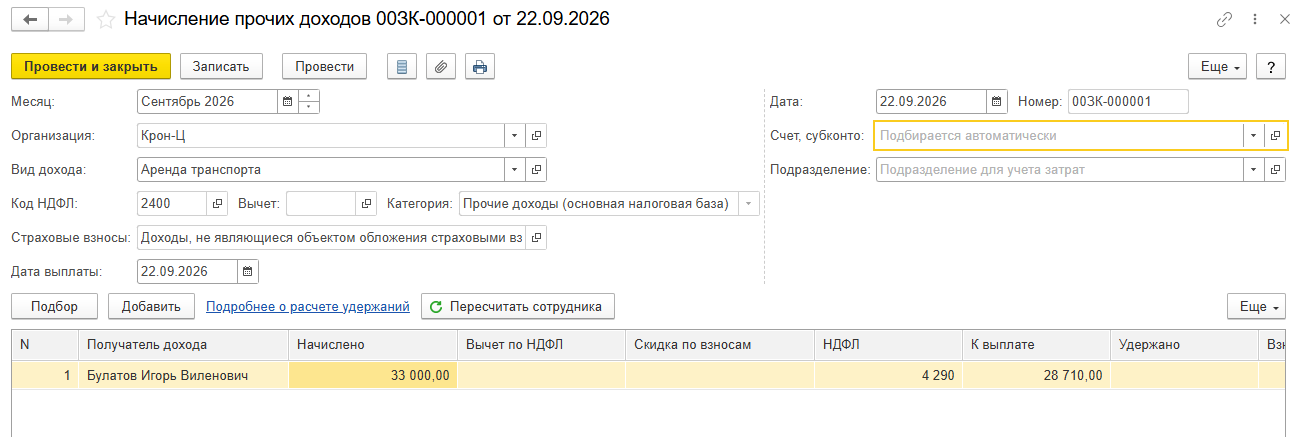Click the Подразделение input field
This screenshot has width=1304, height=437.
1060,169
